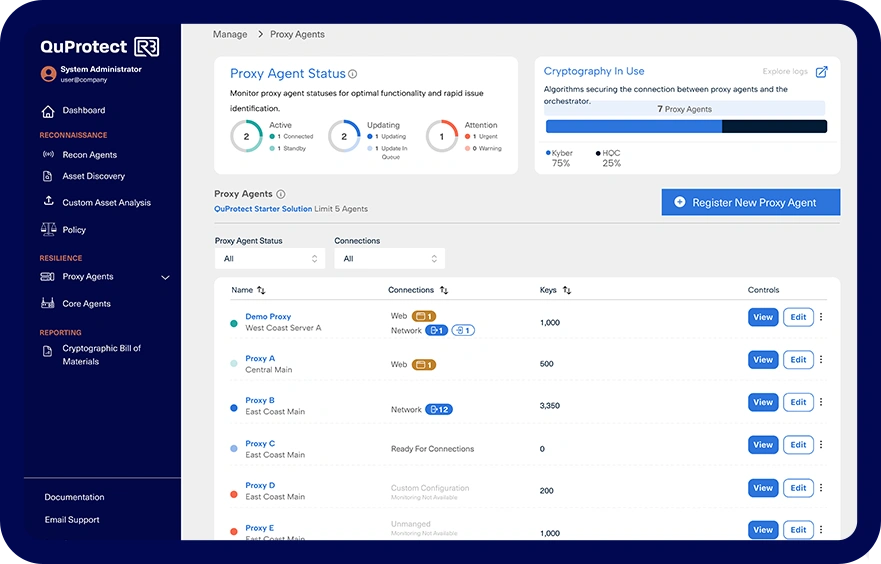This screenshot has height=564, width=881.
Task: Click the Recon Agents signal icon
Action: pos(48,154)
